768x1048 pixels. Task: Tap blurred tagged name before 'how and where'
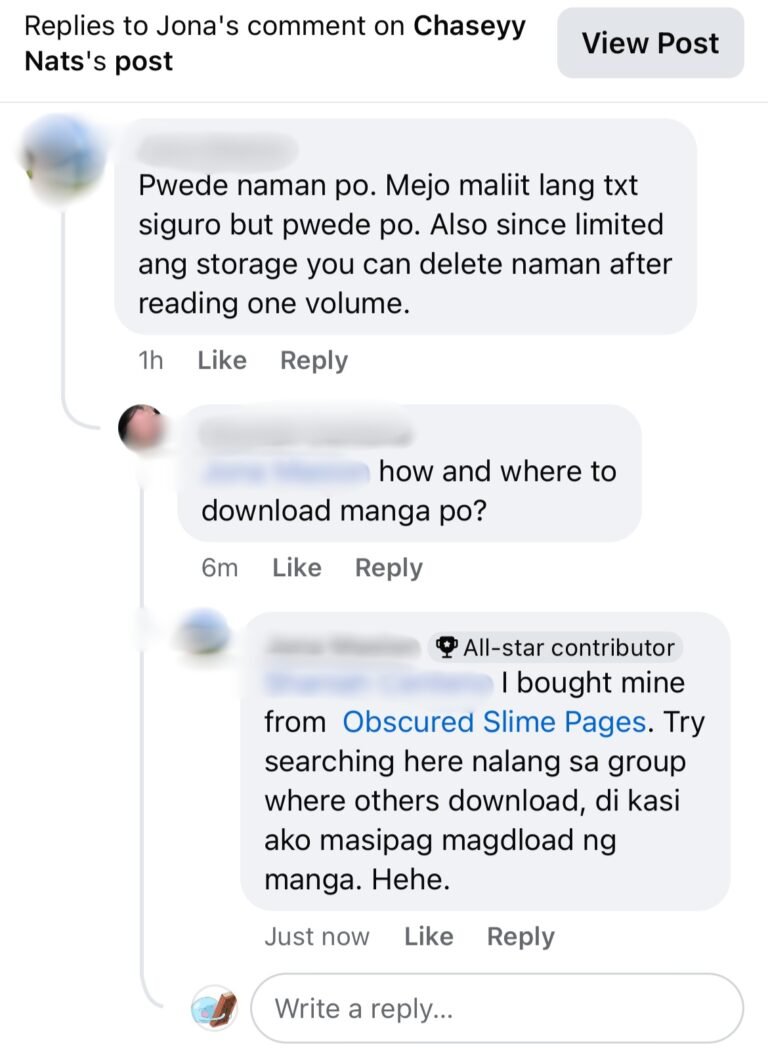(285, 472)
